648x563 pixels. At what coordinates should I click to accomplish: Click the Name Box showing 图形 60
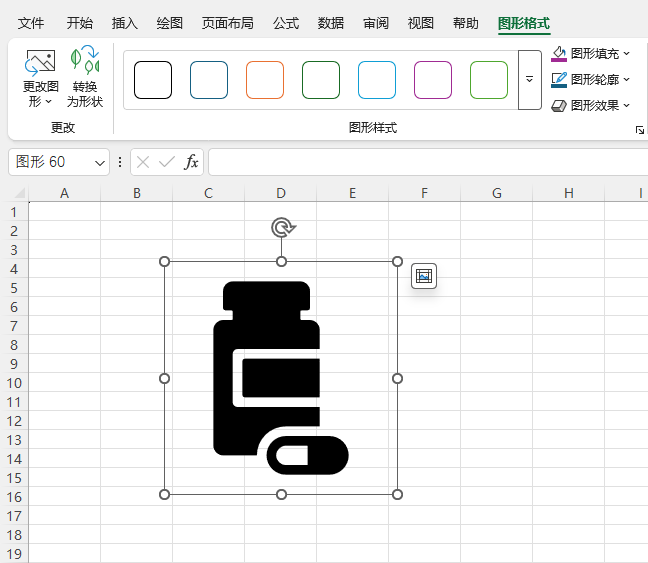point(50,162)
